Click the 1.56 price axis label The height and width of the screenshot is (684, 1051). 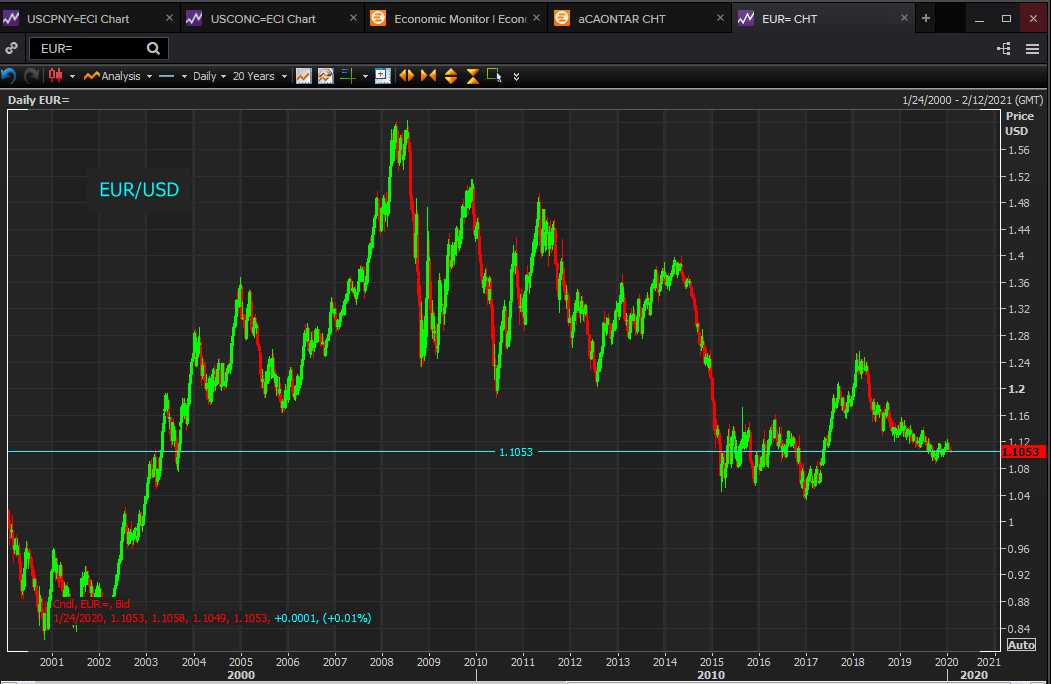tap(1019, 150)
